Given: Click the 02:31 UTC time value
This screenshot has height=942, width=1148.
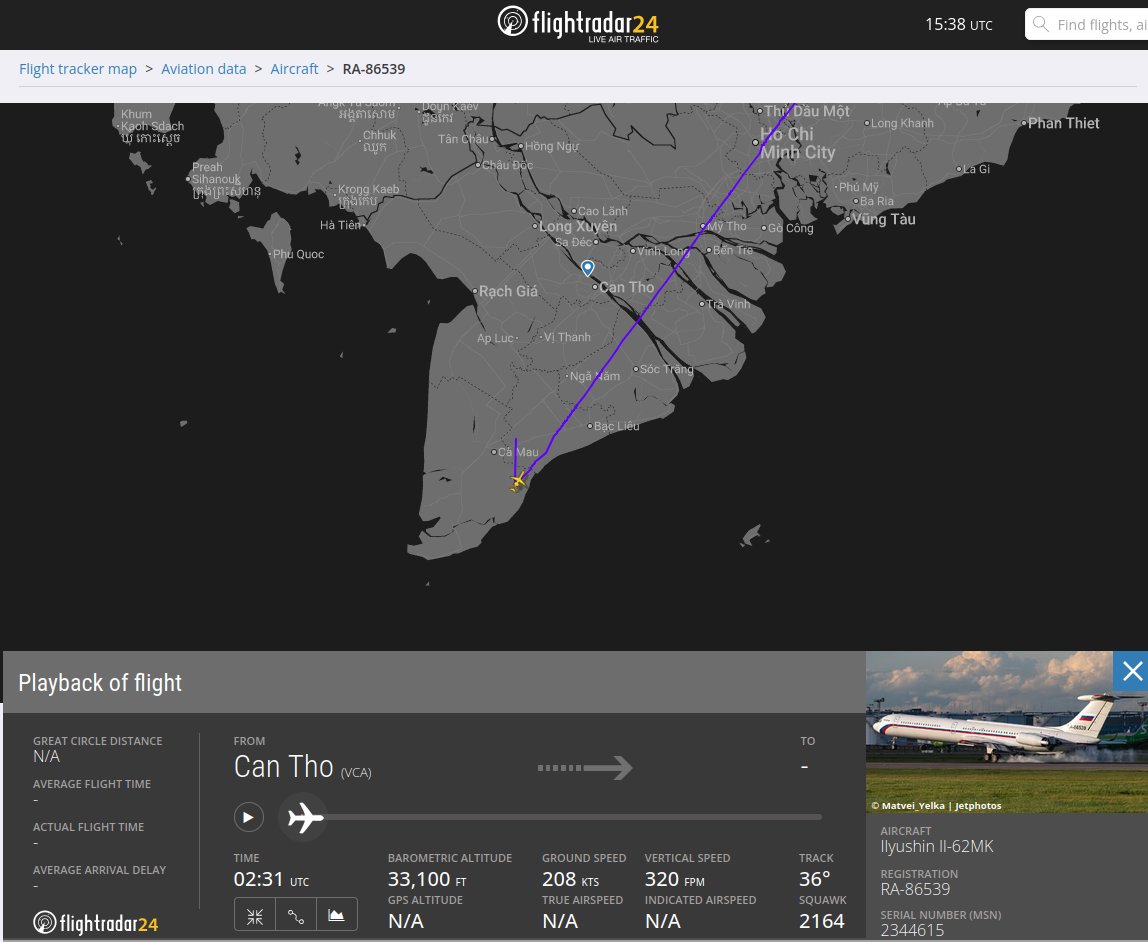Looking at the screenshot, I should pos(271,879).
